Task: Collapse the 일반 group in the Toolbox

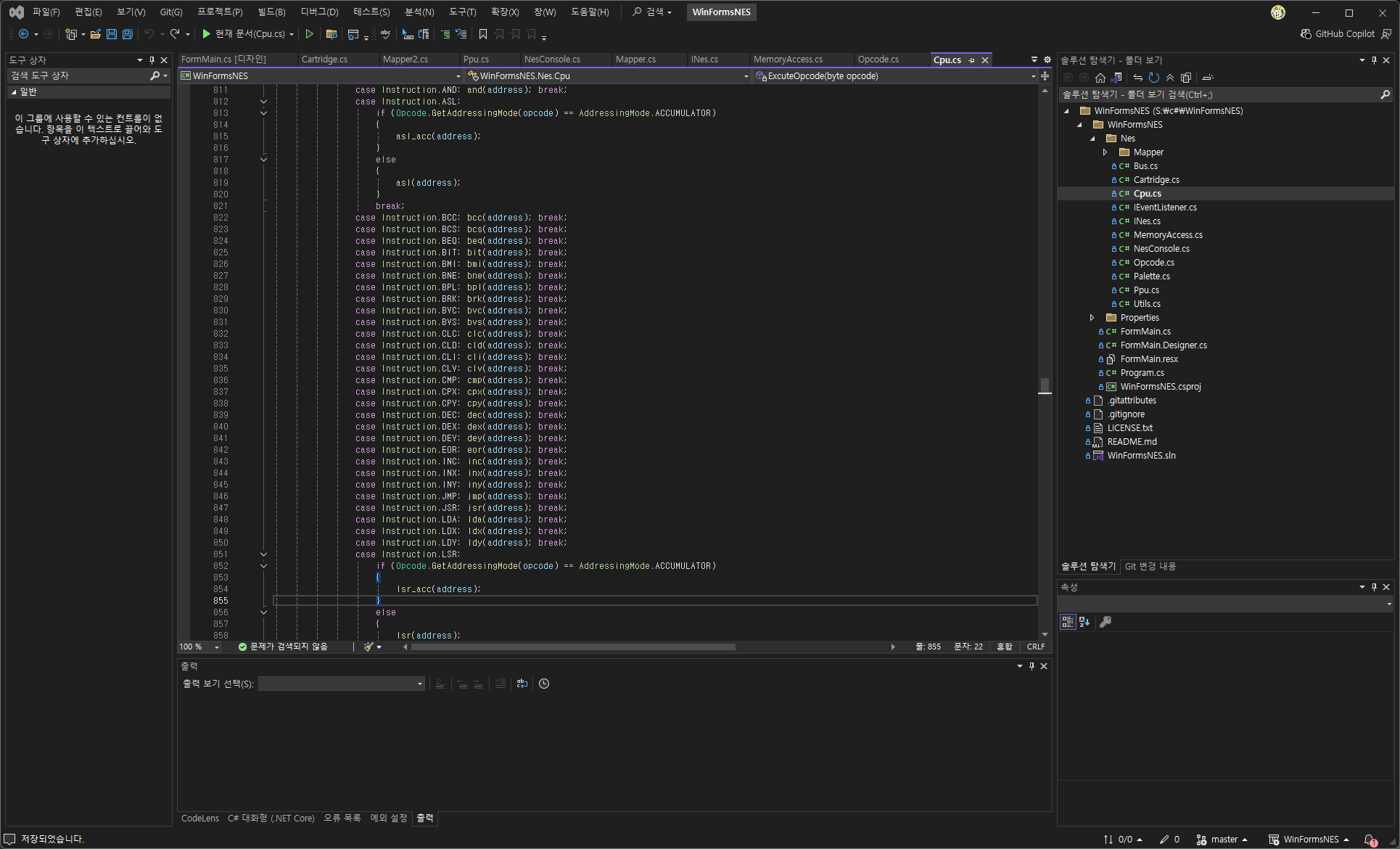Action: (14, 92)
